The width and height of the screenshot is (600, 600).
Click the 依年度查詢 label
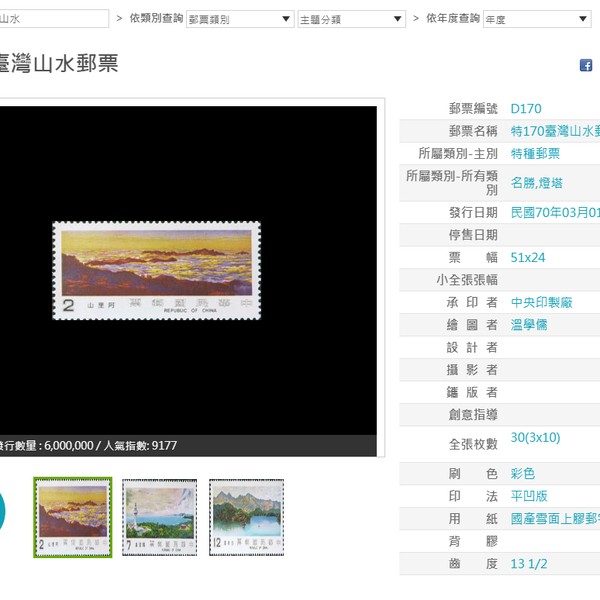point(453,18)
